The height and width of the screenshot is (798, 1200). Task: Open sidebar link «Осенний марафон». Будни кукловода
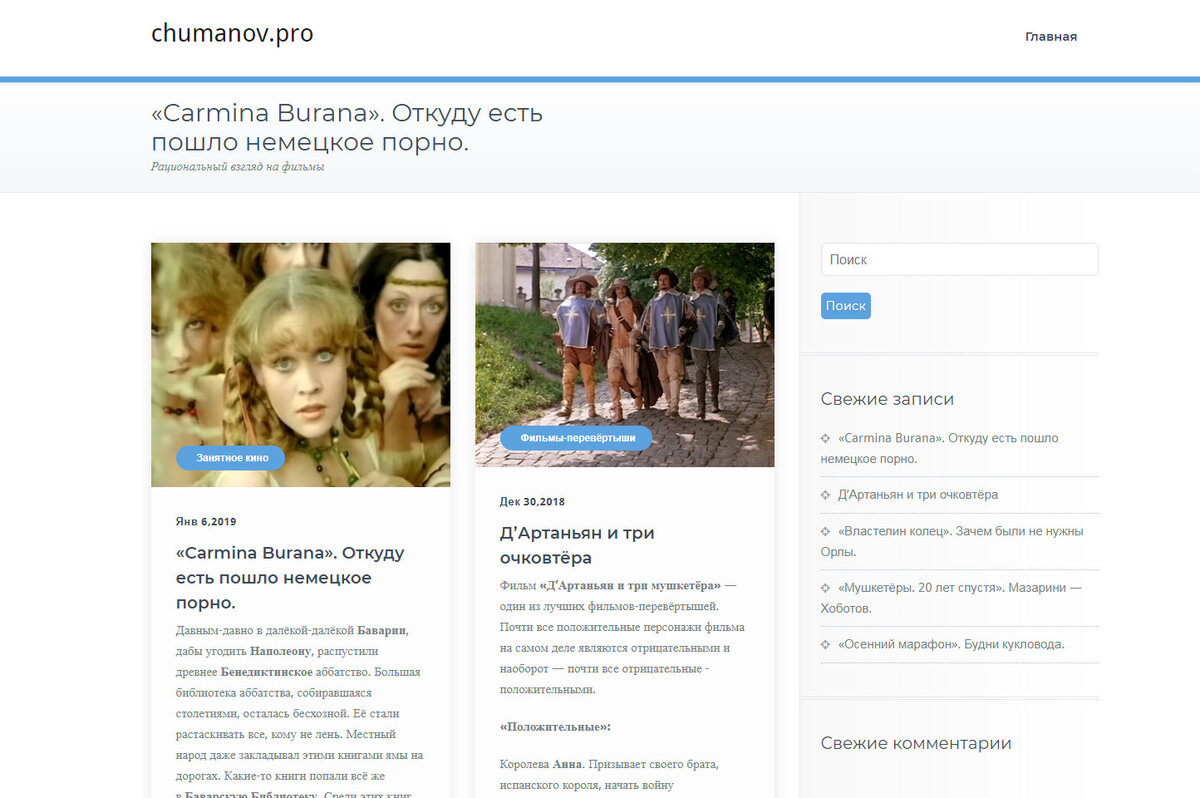[952, 644]
